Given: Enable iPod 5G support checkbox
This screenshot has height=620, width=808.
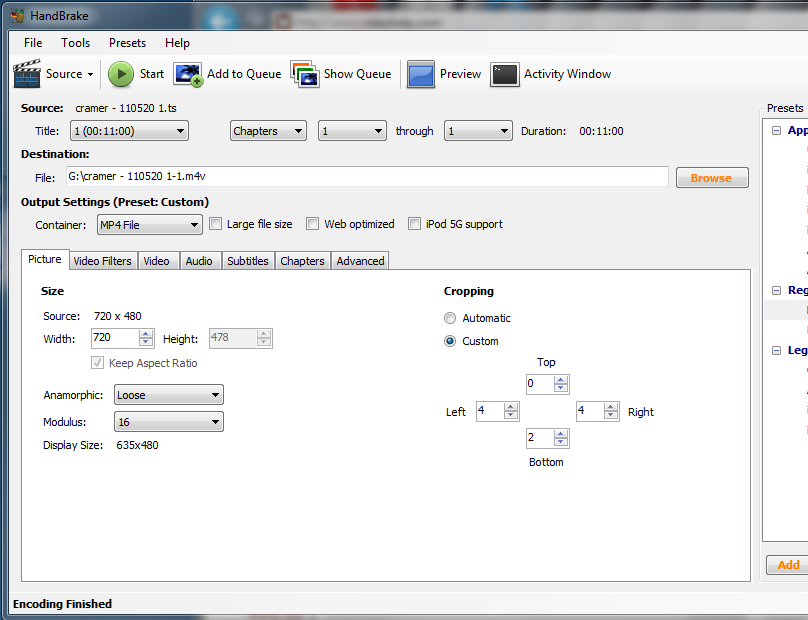Looking at the screenshot, I should pos(414,224).
